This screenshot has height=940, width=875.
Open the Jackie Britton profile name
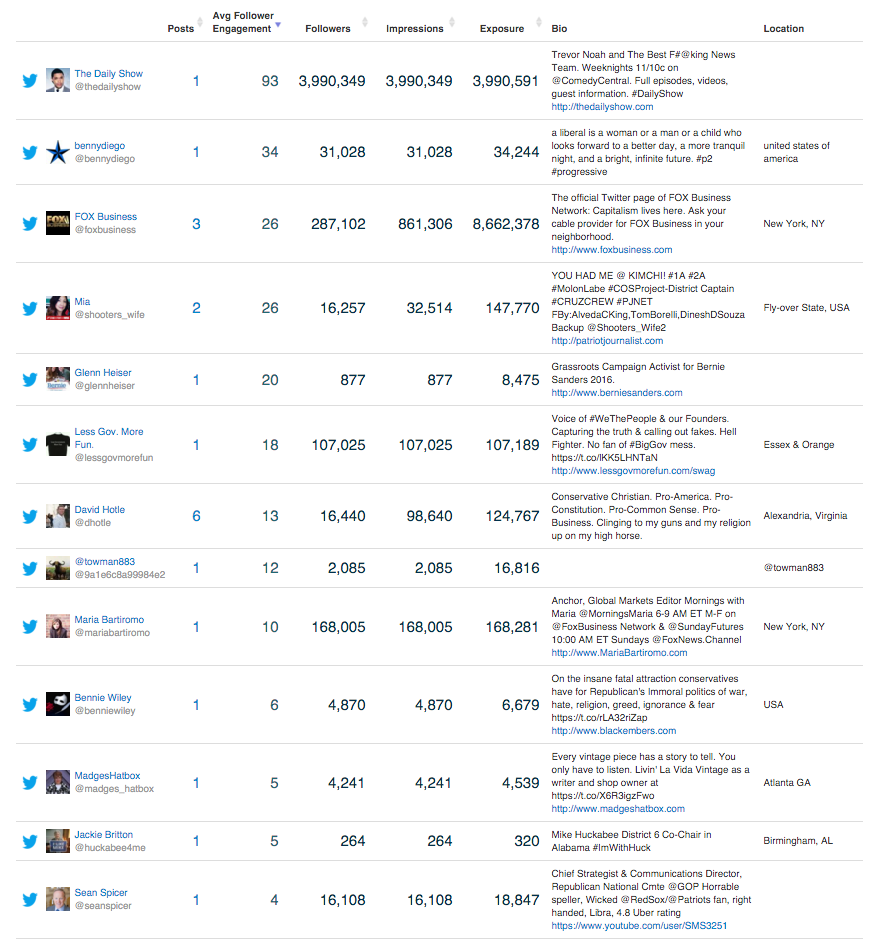coord(104,834)
